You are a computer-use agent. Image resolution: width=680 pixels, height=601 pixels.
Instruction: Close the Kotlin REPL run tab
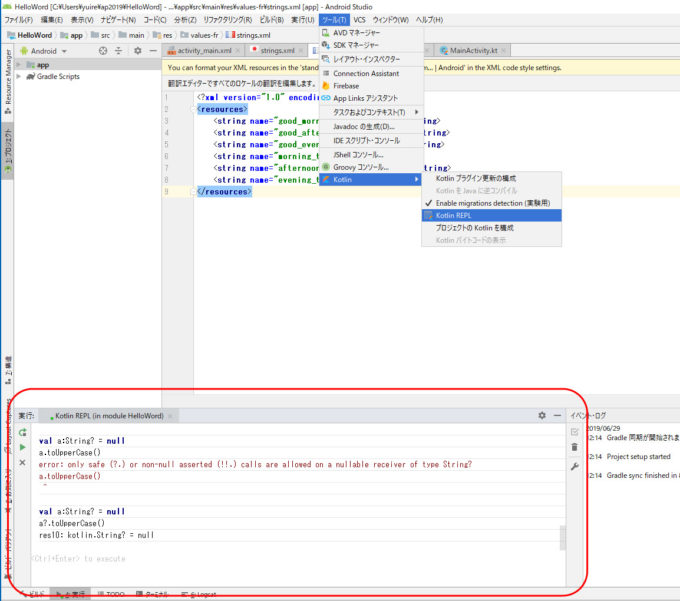click(x=170, y=416)
